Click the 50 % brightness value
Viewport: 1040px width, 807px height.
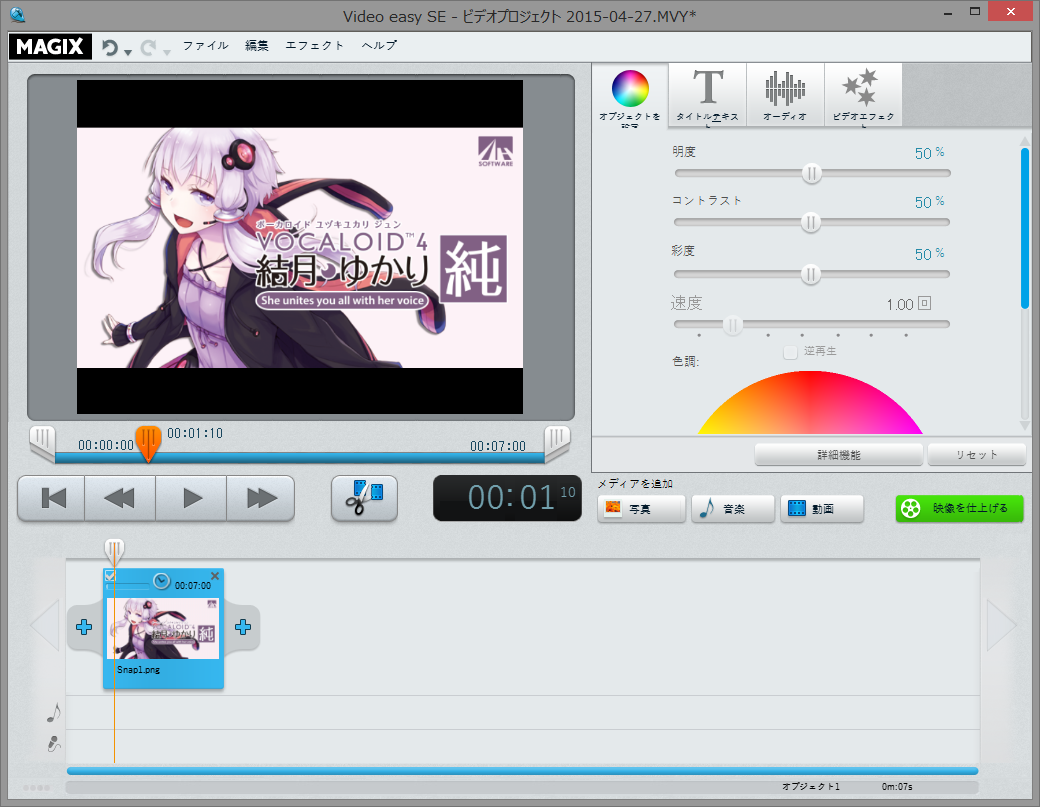coord(929,153)
